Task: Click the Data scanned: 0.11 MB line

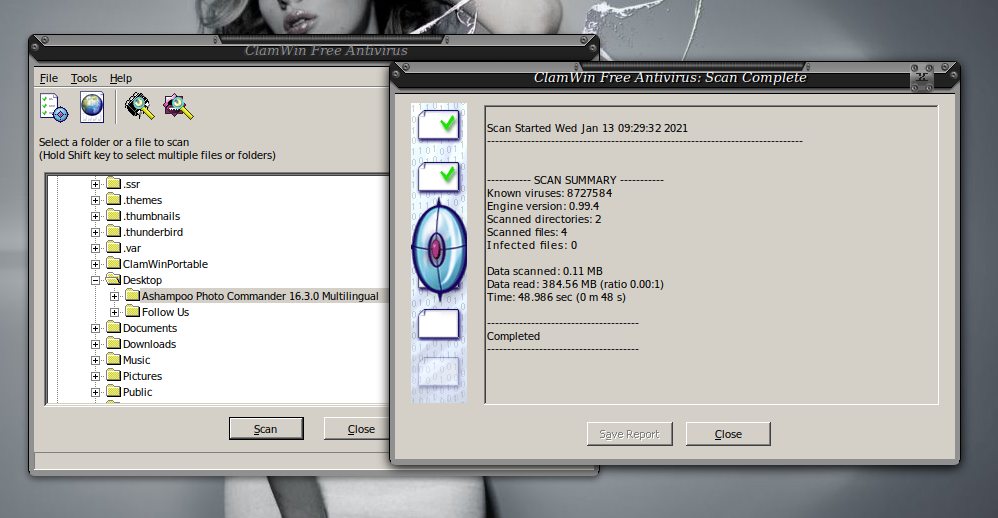Action: (545, 271)
